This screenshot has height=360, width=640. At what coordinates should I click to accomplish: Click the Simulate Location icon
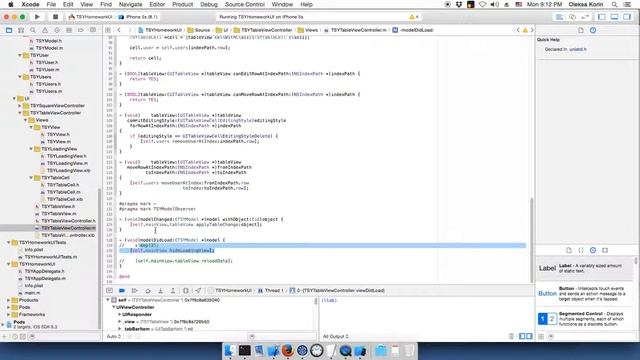[x=198, y=291]
